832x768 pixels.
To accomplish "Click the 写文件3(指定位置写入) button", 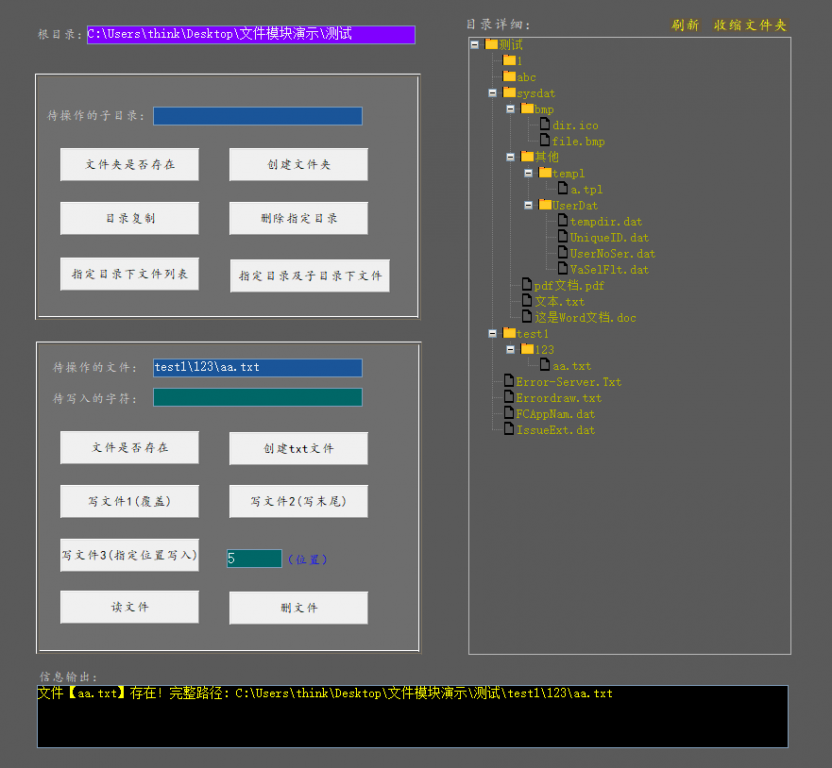I will point(129,555).
